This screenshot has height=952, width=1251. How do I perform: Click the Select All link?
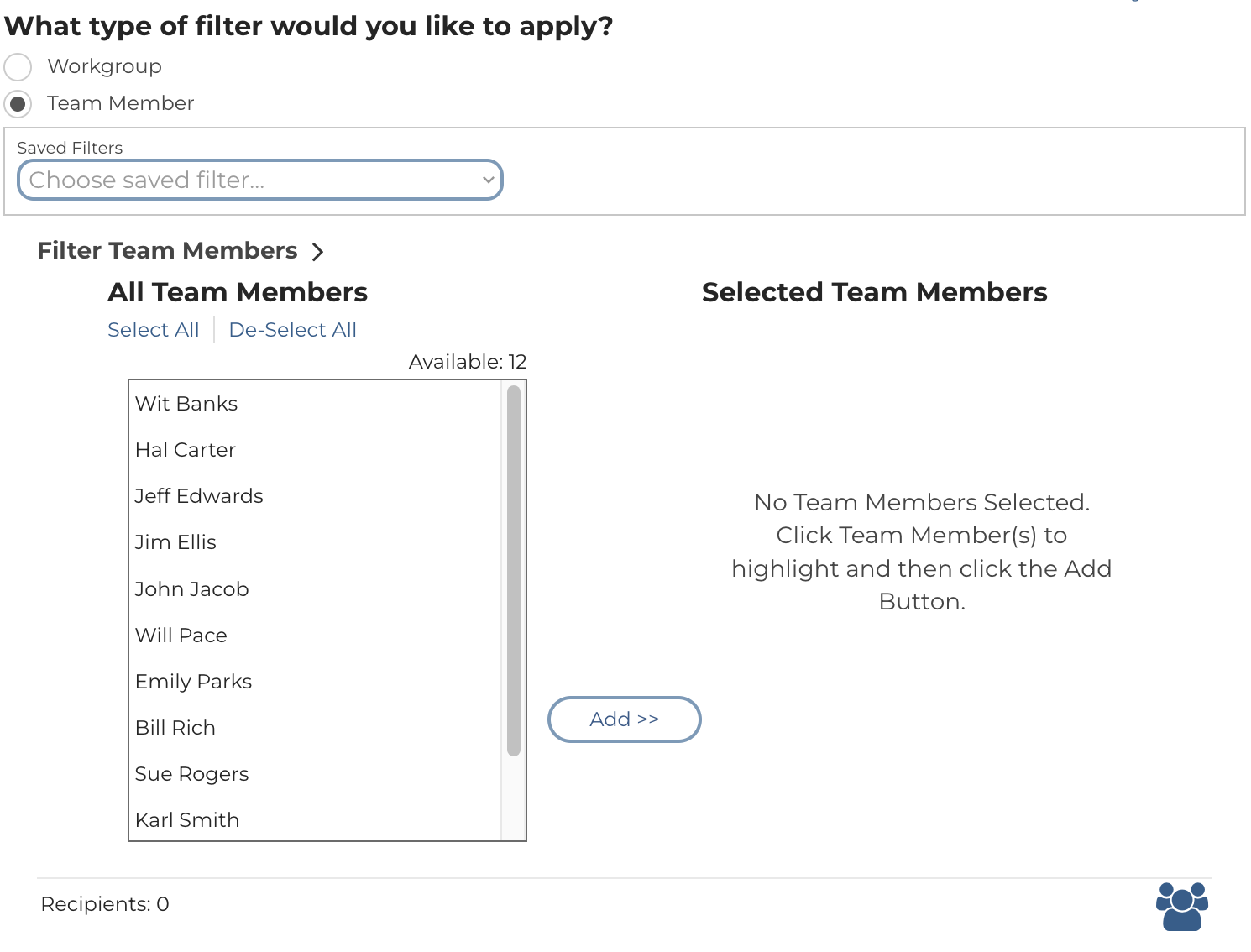click(x=154, y=330)
